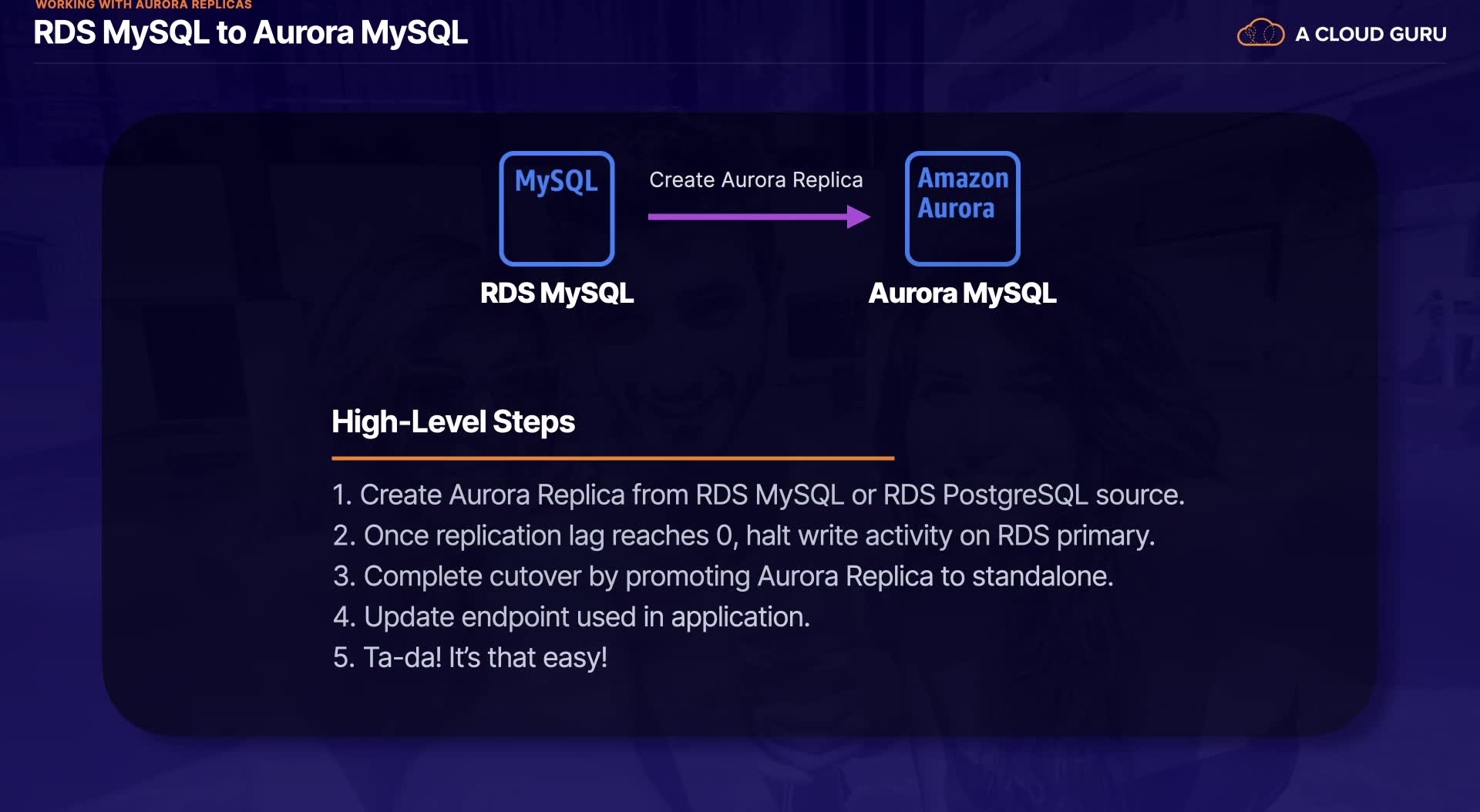The width and height of the screenshot is (1480, 812).
Task: Select step 1 about creating Aurora Replica
Action: click(758, 495)
